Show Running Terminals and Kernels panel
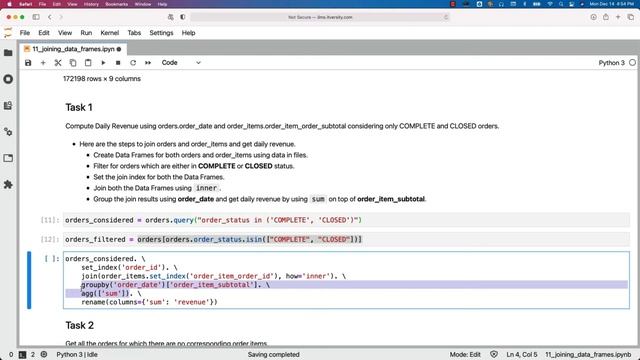This screenshot has width=640, height=360. point(8,79)
